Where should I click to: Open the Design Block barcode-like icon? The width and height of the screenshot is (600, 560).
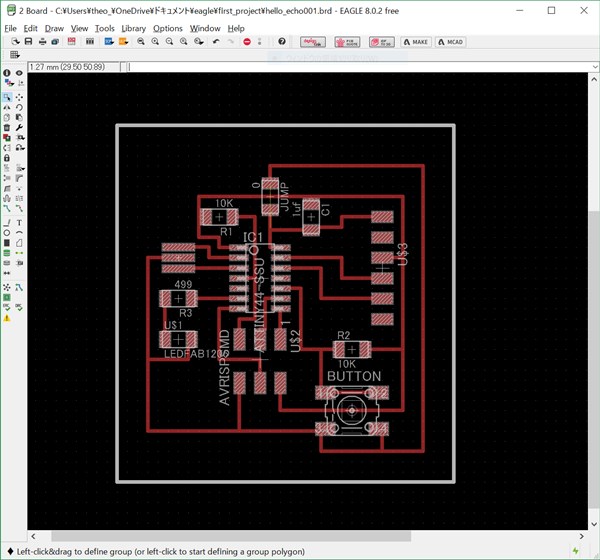(x=90, y=41)
